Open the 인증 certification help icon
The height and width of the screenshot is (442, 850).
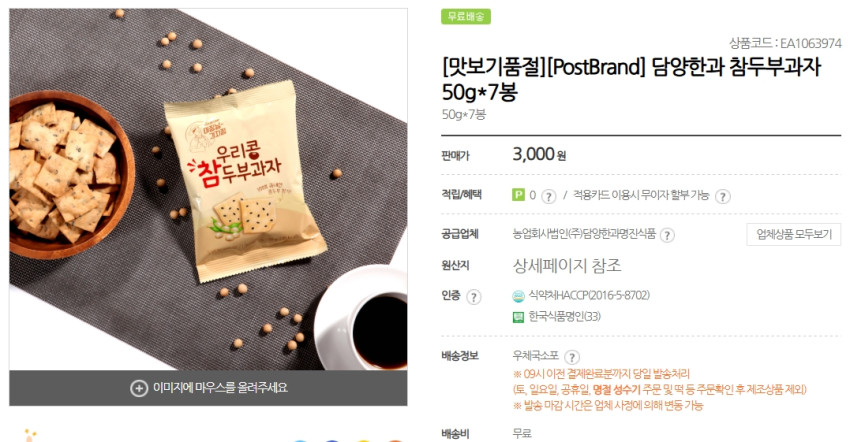(x=474, y=297)
